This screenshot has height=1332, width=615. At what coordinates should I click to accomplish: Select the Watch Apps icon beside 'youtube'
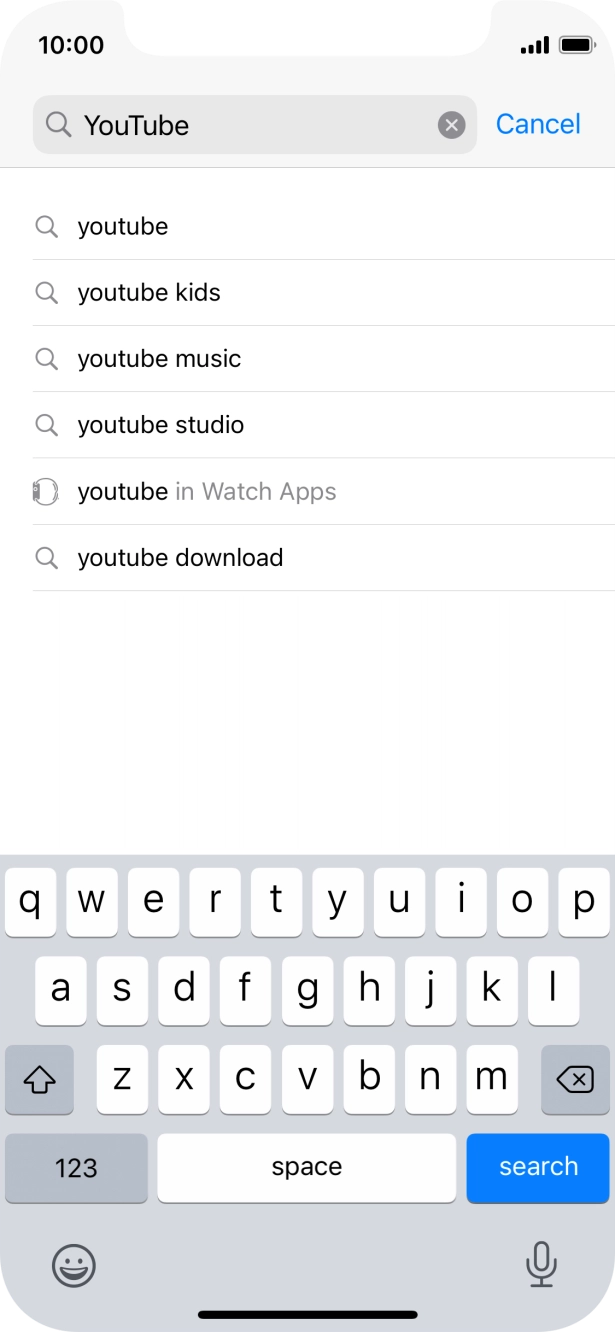[x=46, y=491]
